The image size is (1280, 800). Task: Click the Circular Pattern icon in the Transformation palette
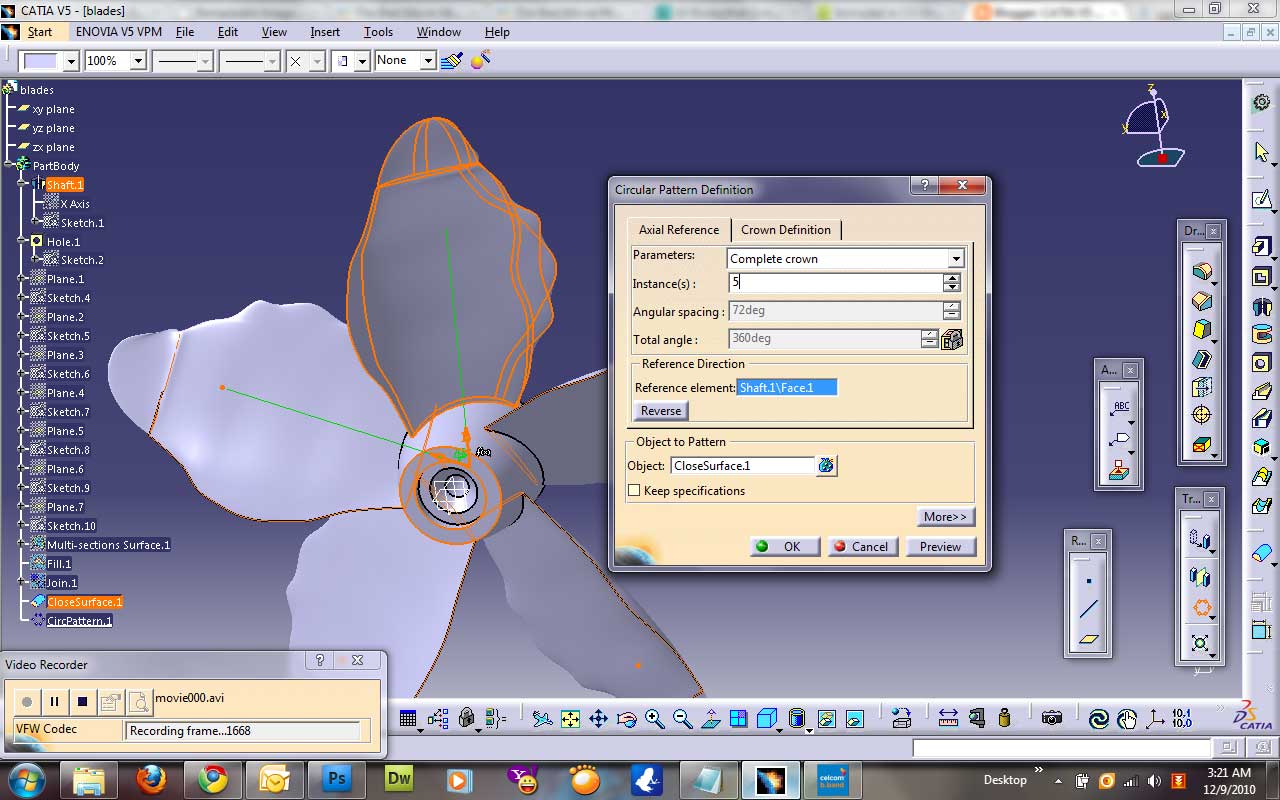[x=1202, y=607]
